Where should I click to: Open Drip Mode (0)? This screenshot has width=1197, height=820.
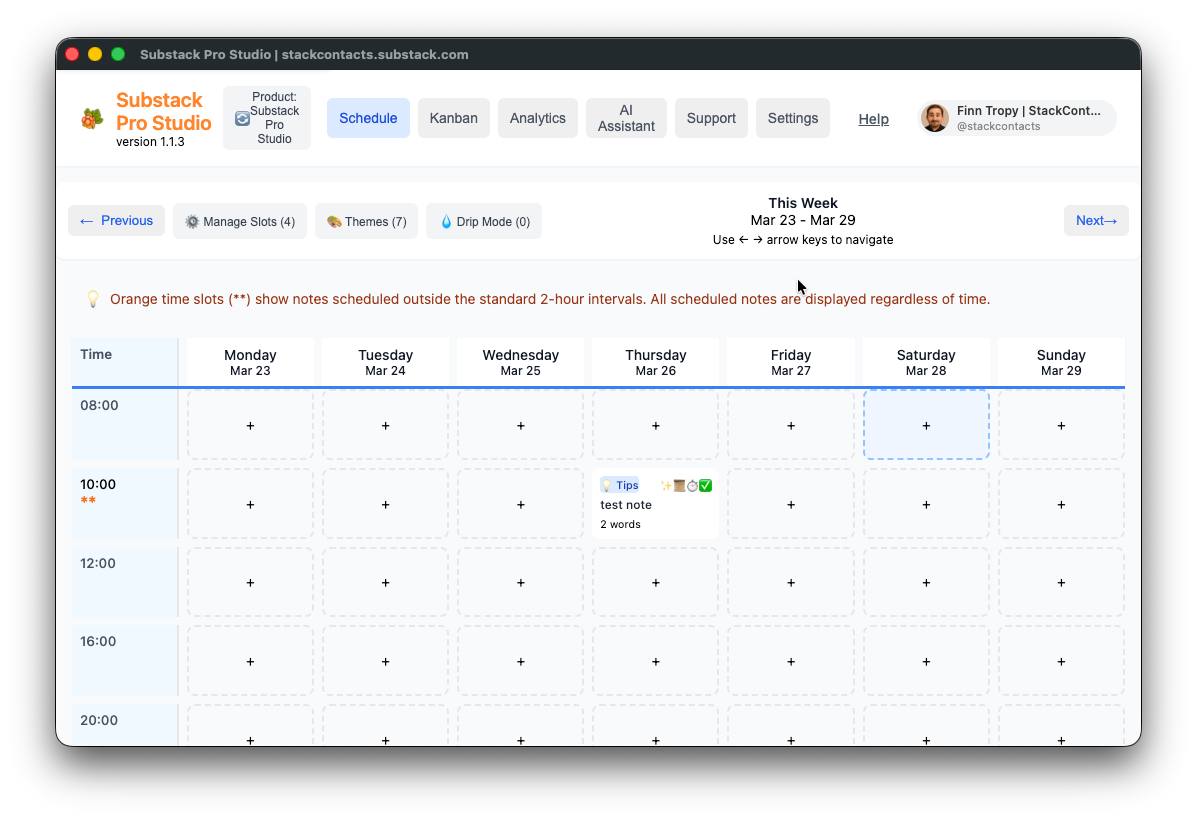(484, 221)
